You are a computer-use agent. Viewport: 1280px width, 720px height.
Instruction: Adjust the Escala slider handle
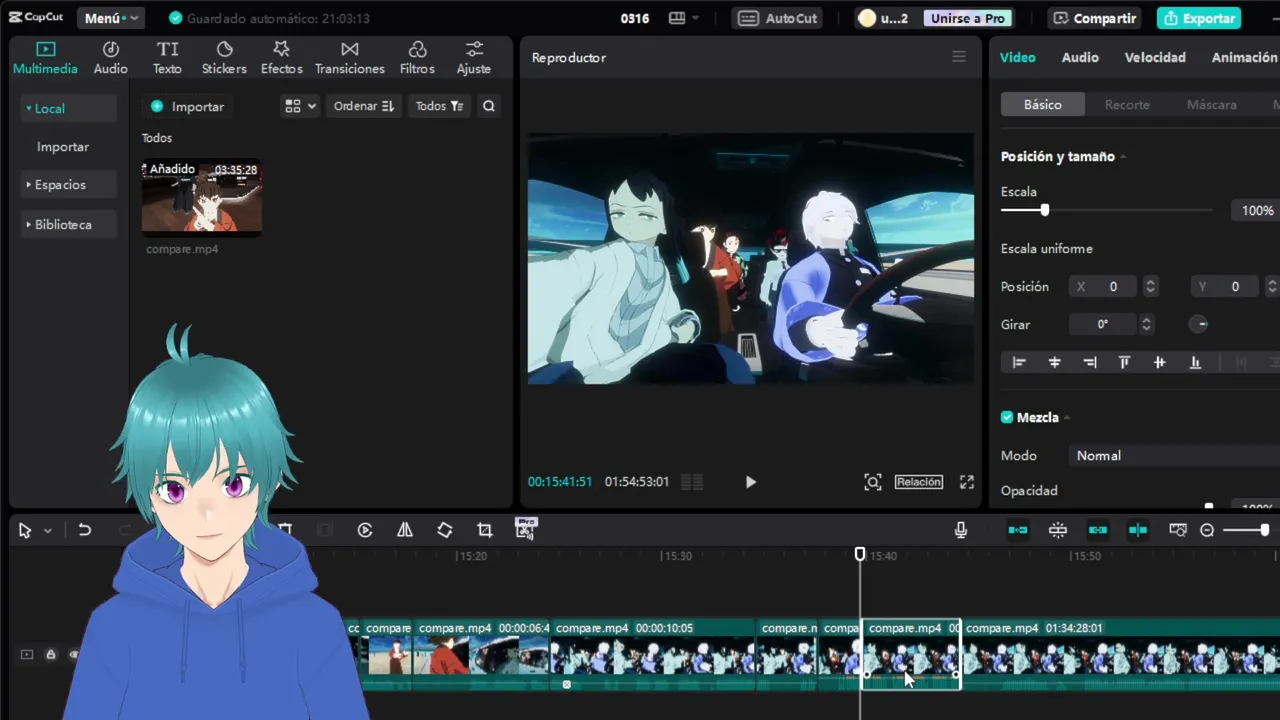(x=1044, y=210)
